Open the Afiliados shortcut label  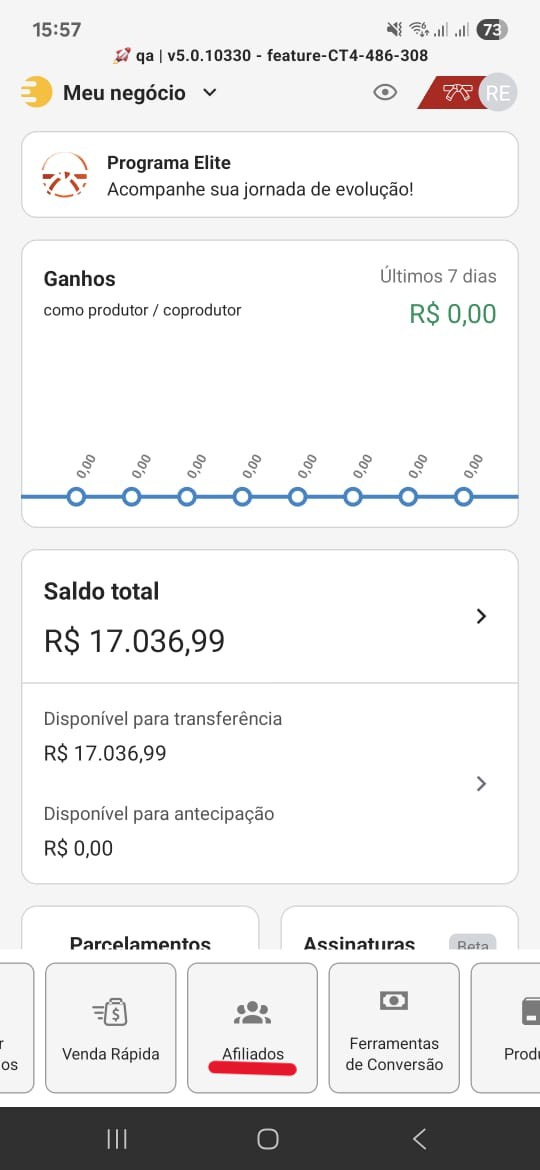253,1054
